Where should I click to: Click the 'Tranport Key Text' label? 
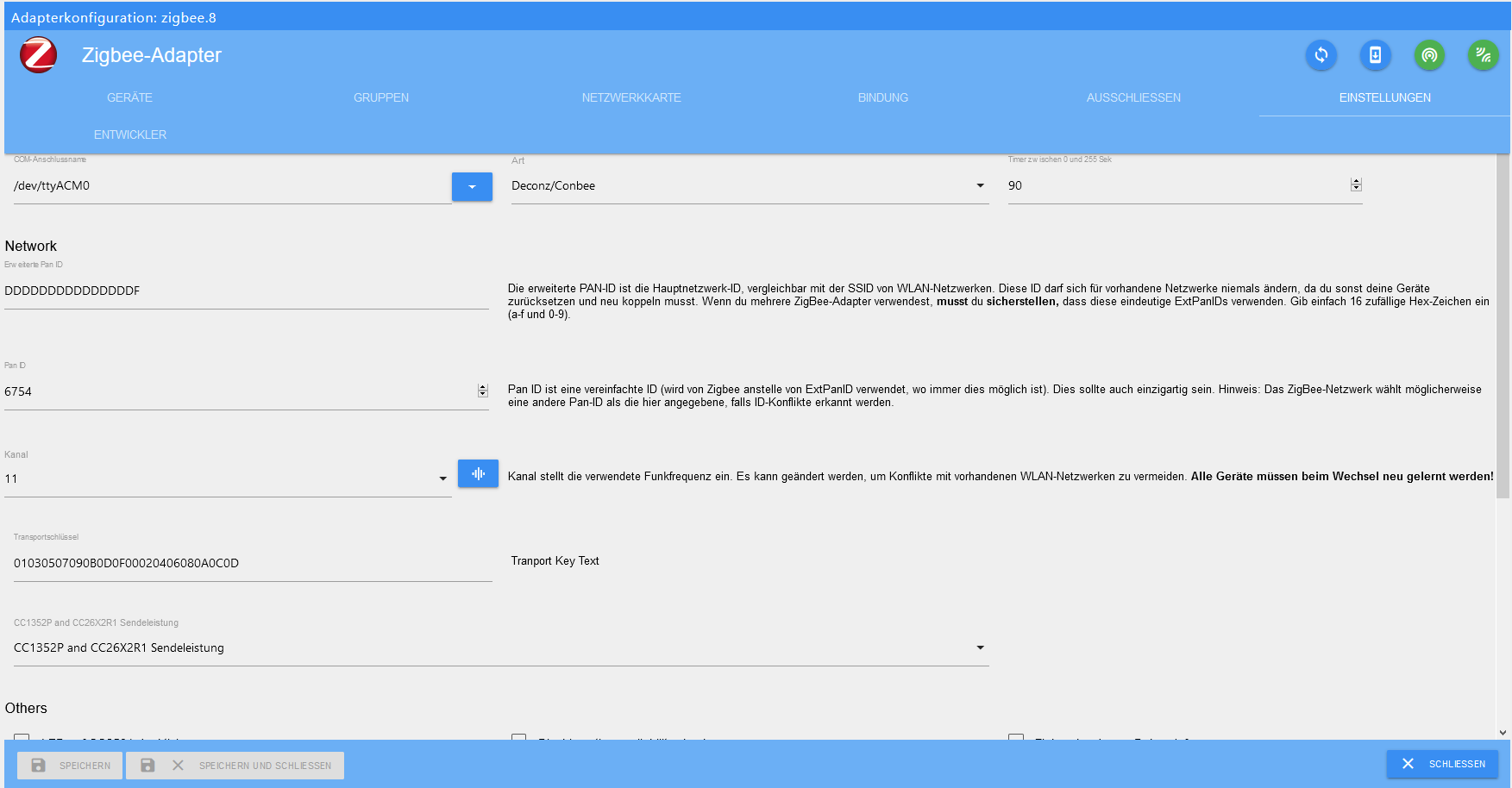click(555, 561)
